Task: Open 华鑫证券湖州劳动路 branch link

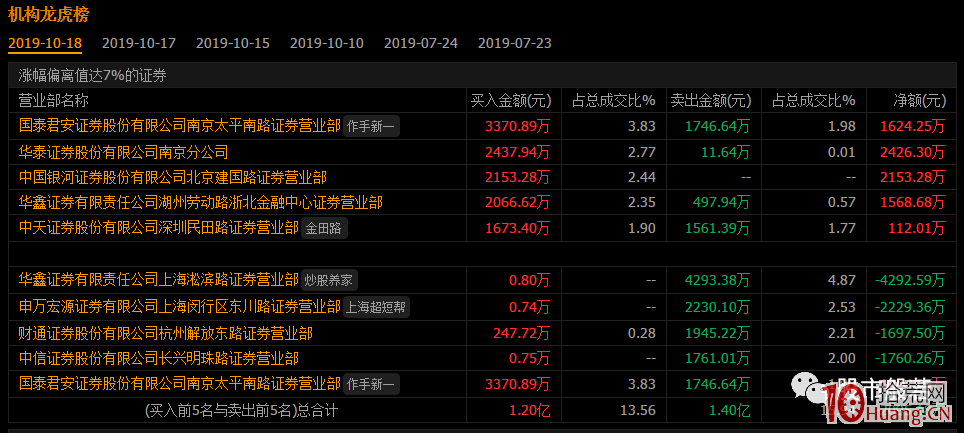Action: 201,202
